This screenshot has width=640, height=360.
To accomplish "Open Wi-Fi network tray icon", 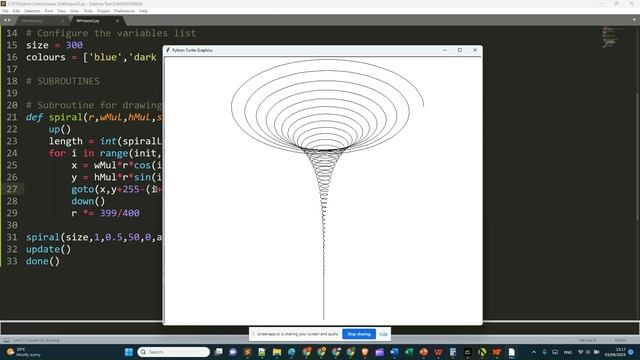I will point(580,352).
